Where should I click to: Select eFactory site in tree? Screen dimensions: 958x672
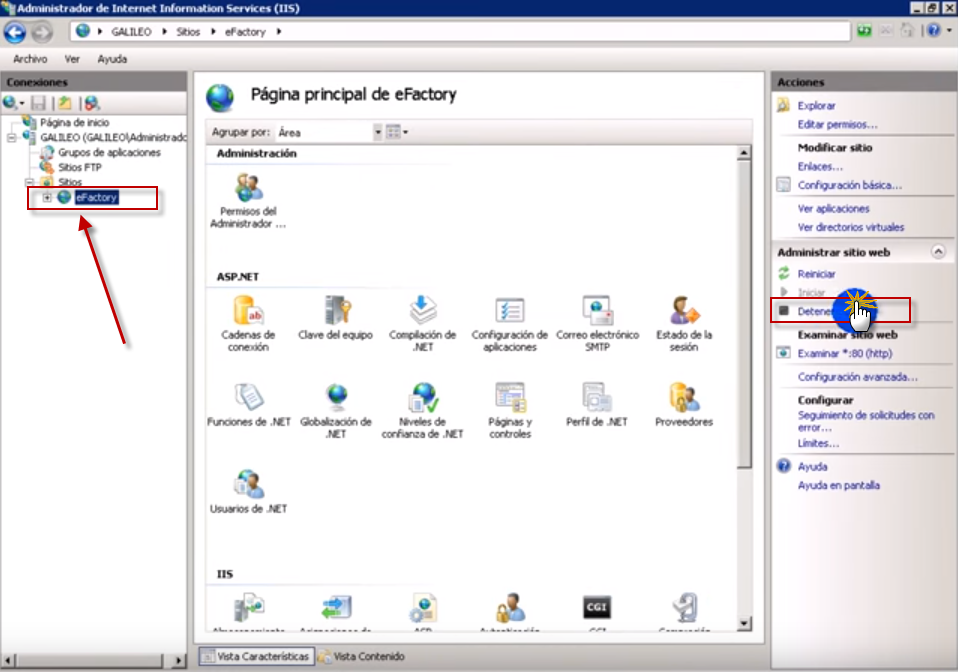(x=97, y=197)
